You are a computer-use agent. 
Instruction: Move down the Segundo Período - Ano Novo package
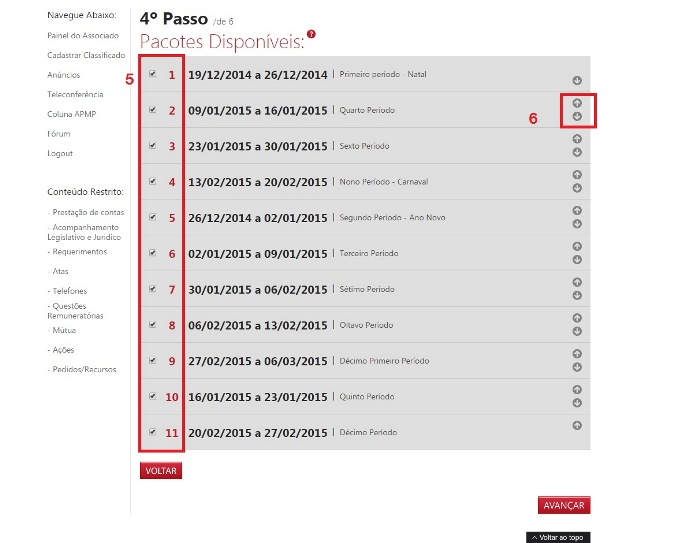[577, 224]
